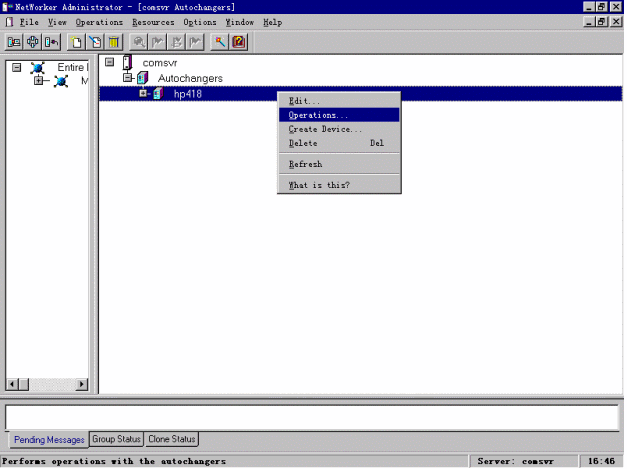Click the comsvr server icon
The height and width of the screenshot is (469, 627).
point(127,62)
